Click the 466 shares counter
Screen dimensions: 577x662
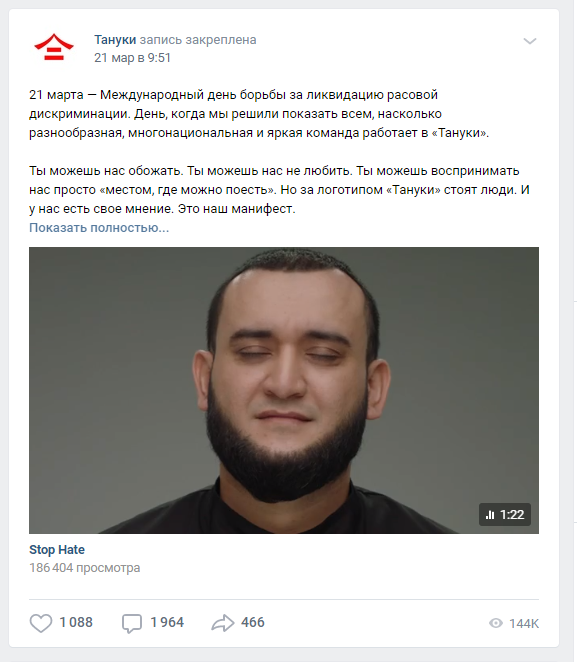coord(253,622)
